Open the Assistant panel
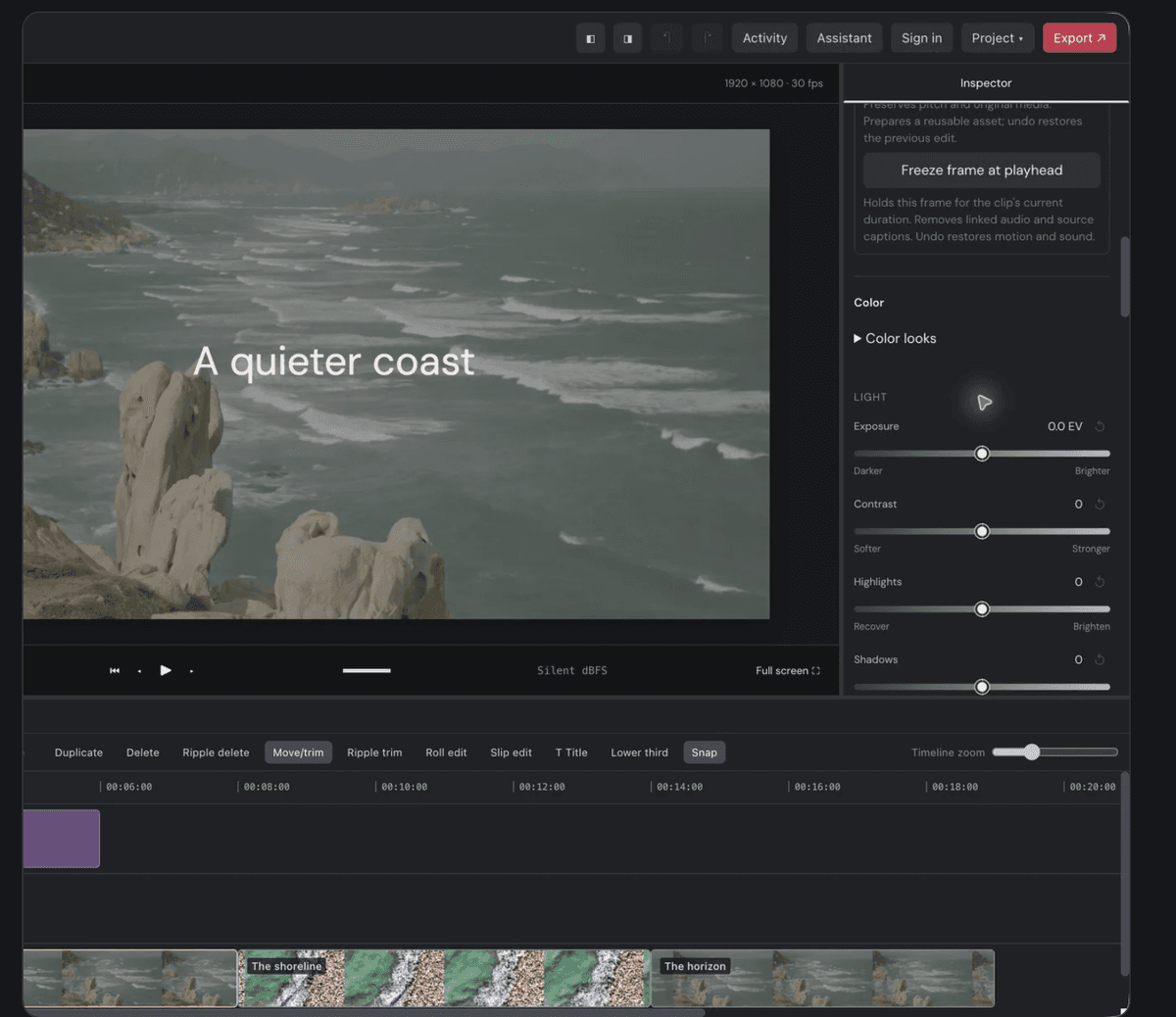This screenshot has height=1017, width=1176. pos(844,38)
